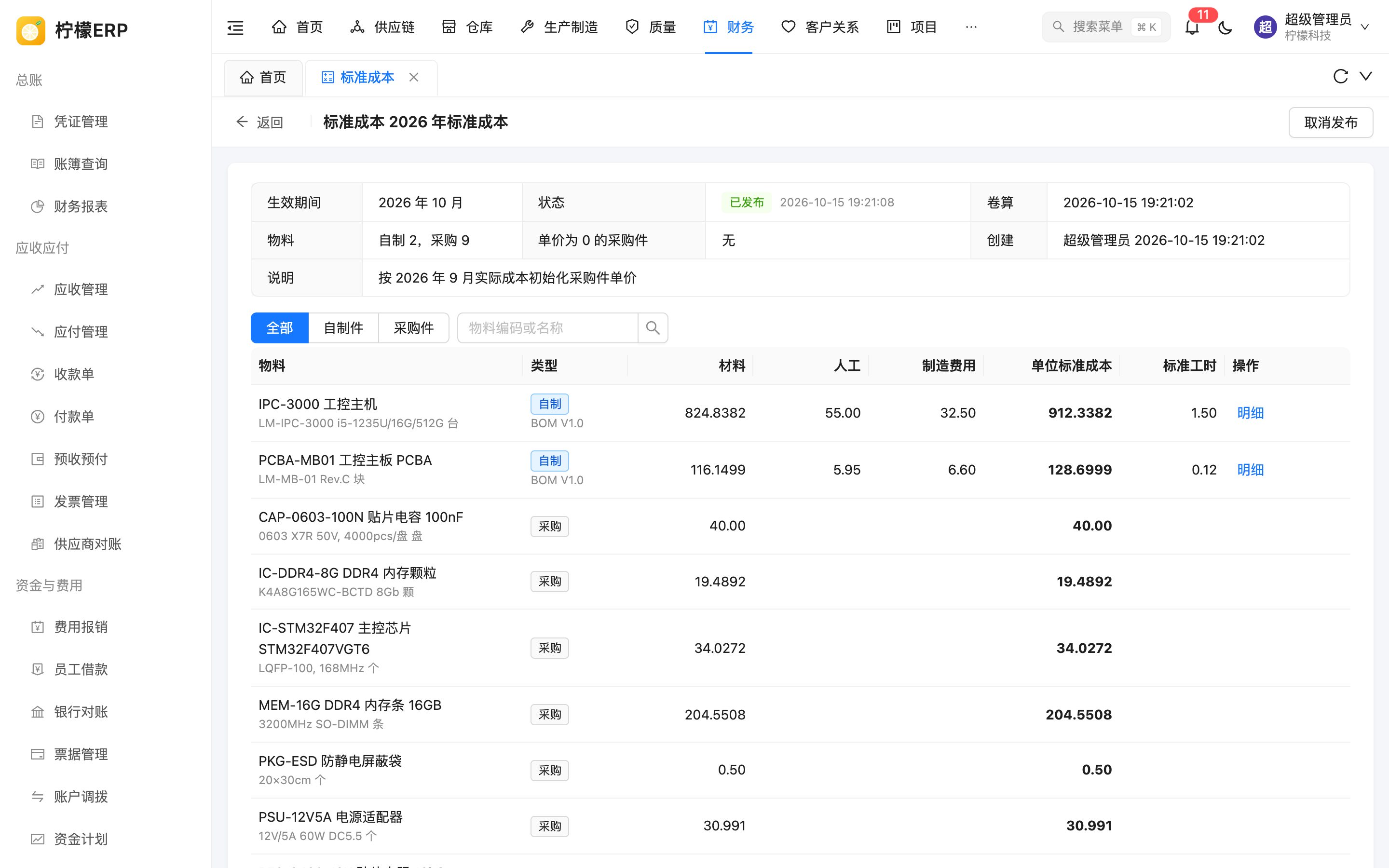Open the notifications bell icon
This screenshot has height=868, width=1389.
pyautogui.click(x=1192, y=27)
